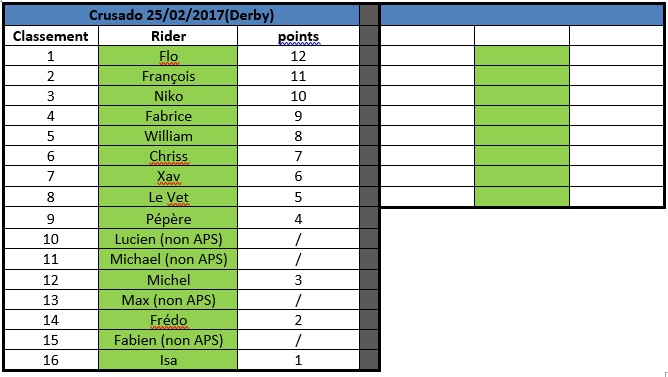Click the Chriss name cell
This screenshot has width=668, height=377.
[x=168, y=156]
